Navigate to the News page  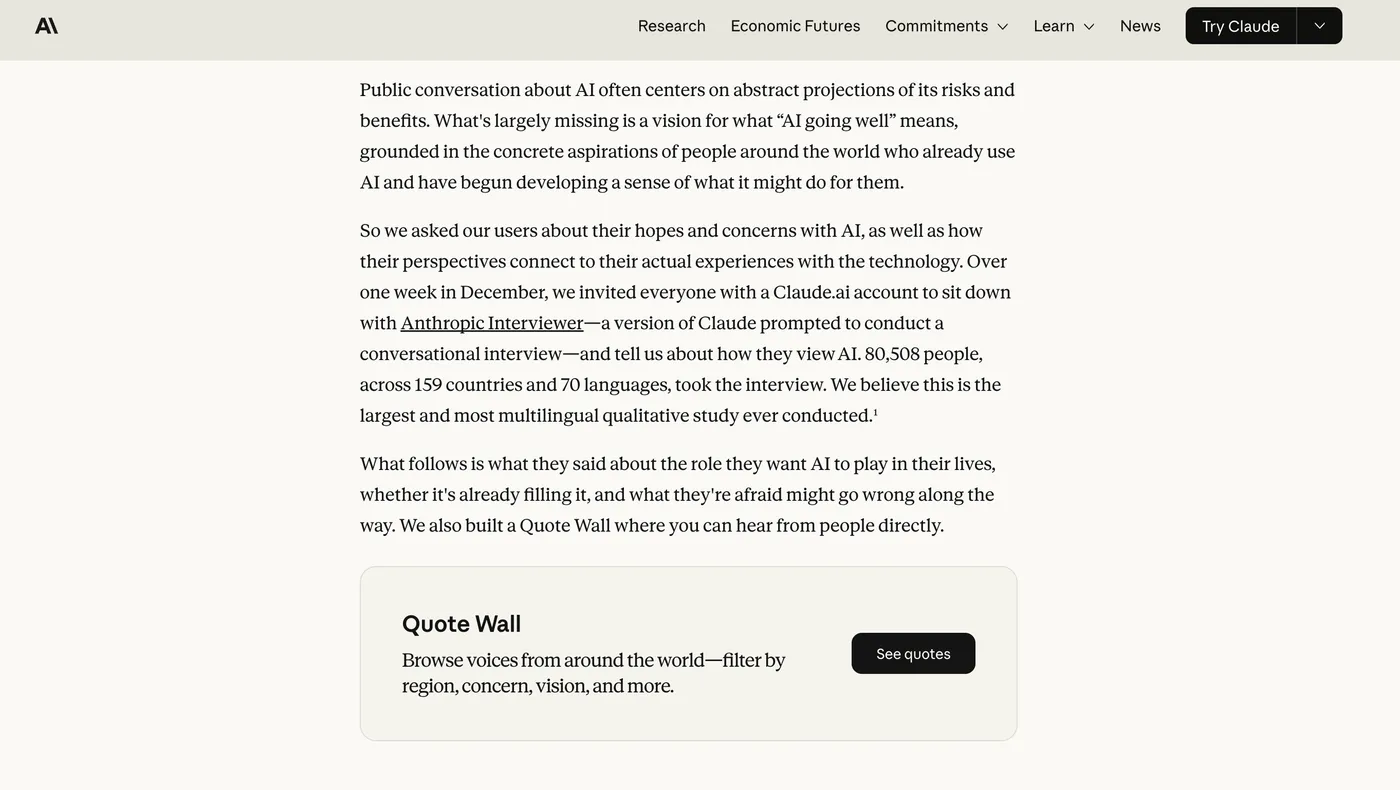click(1140, 26)
